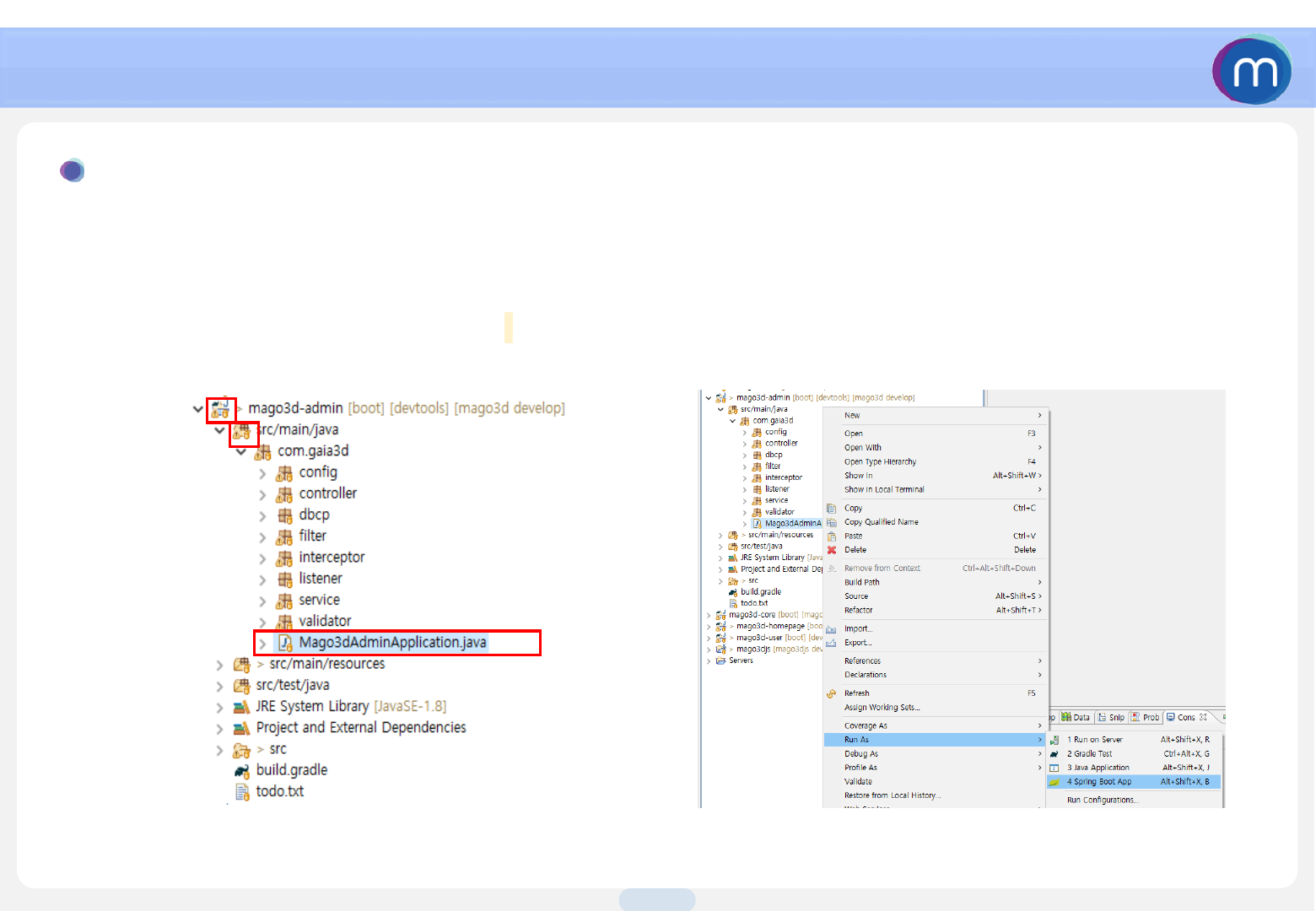Choose Assign Working Sets... in the context menu
The width and height of the screenshot is (1316, 911).
pos(936,708)
